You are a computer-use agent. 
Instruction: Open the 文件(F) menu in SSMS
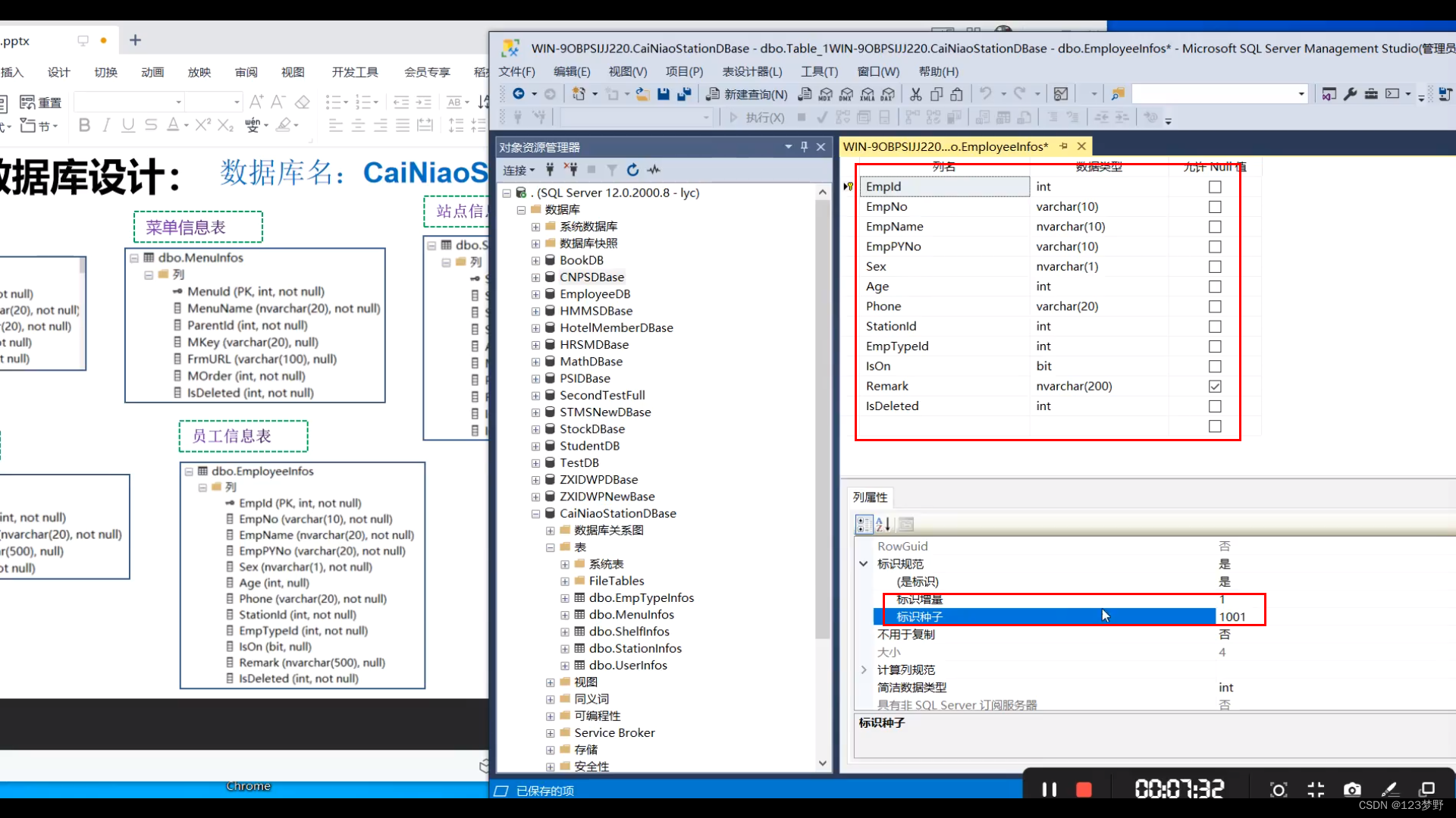(516, 71)
